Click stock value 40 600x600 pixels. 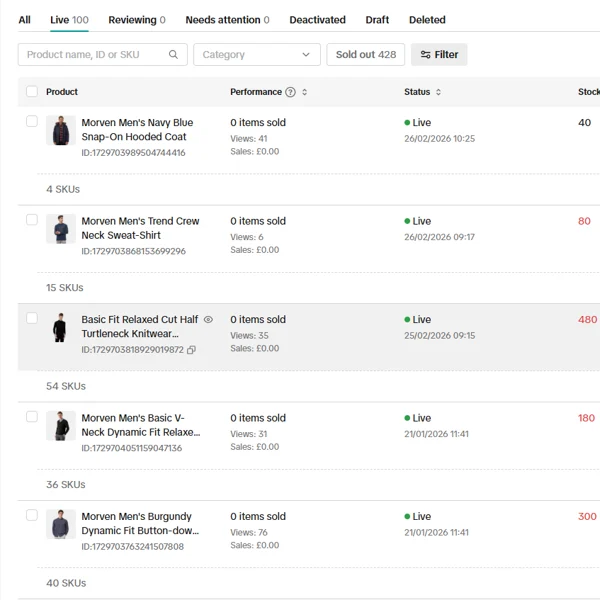[x=584, y=122]
